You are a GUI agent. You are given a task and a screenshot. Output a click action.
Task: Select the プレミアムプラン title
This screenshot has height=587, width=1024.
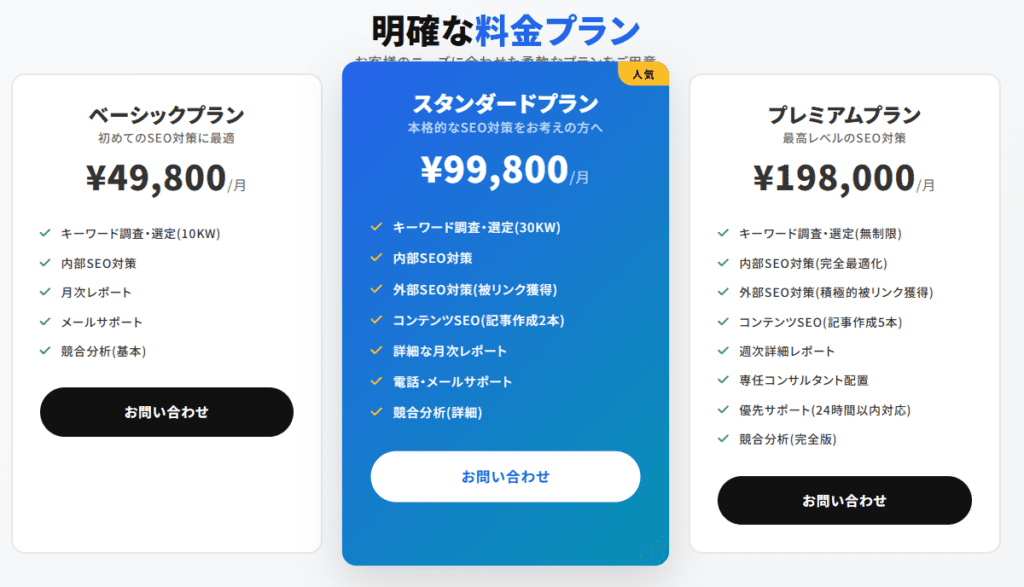844,115
